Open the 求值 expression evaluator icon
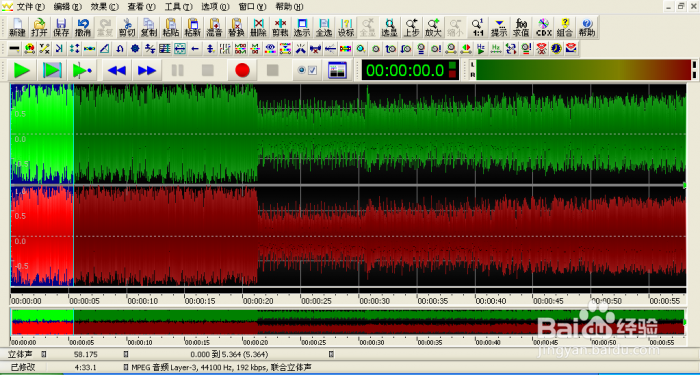 521,28
